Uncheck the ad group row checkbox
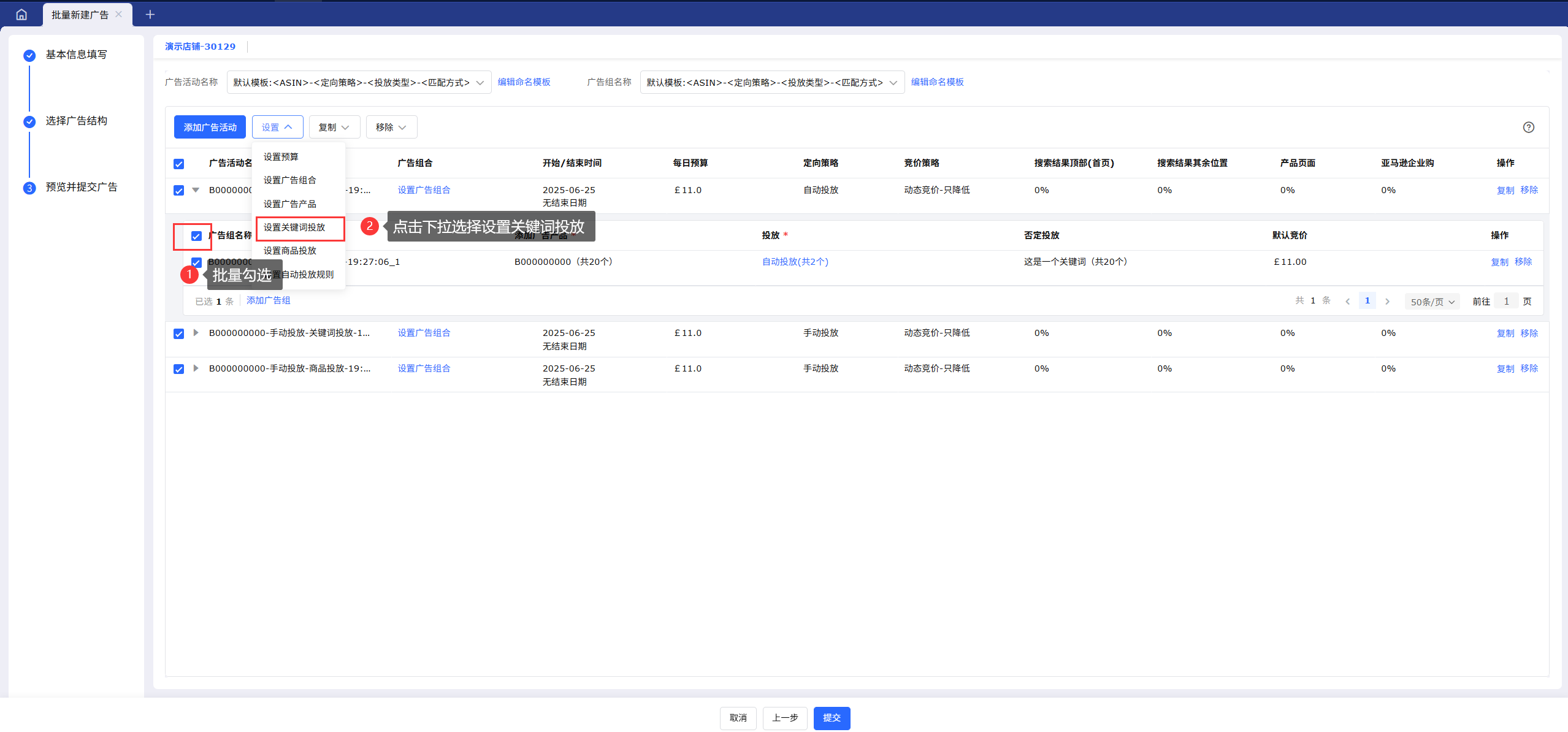The height and width of the screenshot is (732, 1568). [x=196, y=262]
